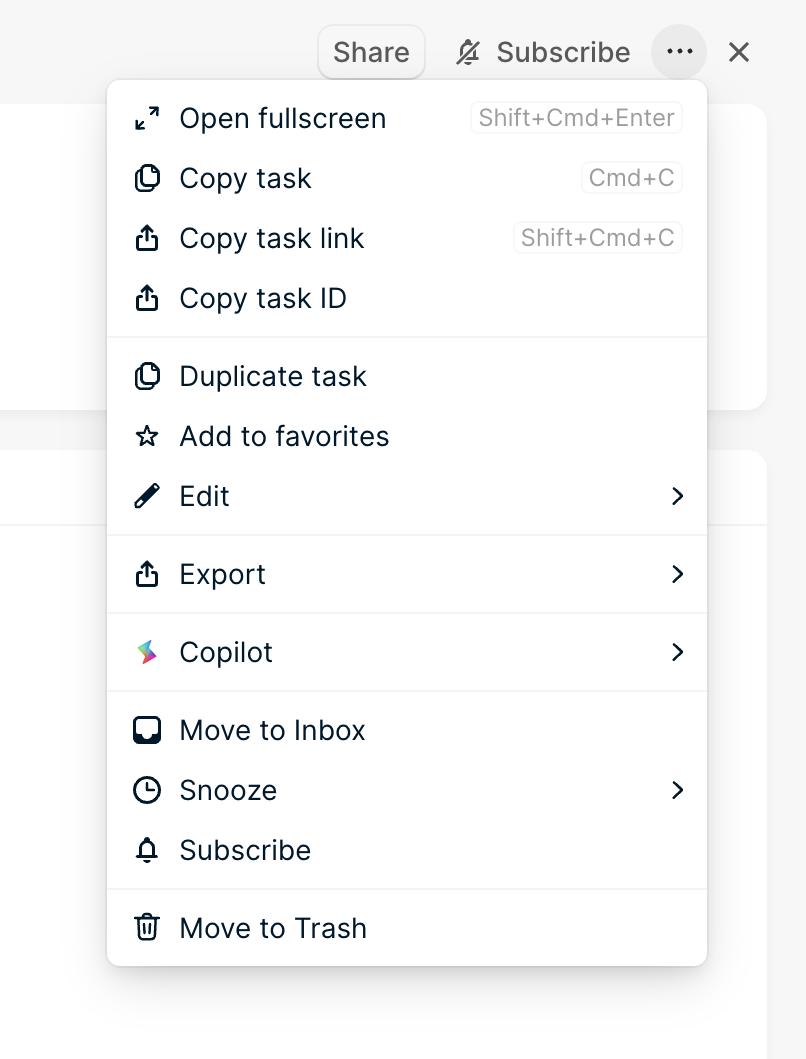Screen dimensions: 806x1059
Task: Click the Share button
Action: pyautogui.click(x=371, y=52)
